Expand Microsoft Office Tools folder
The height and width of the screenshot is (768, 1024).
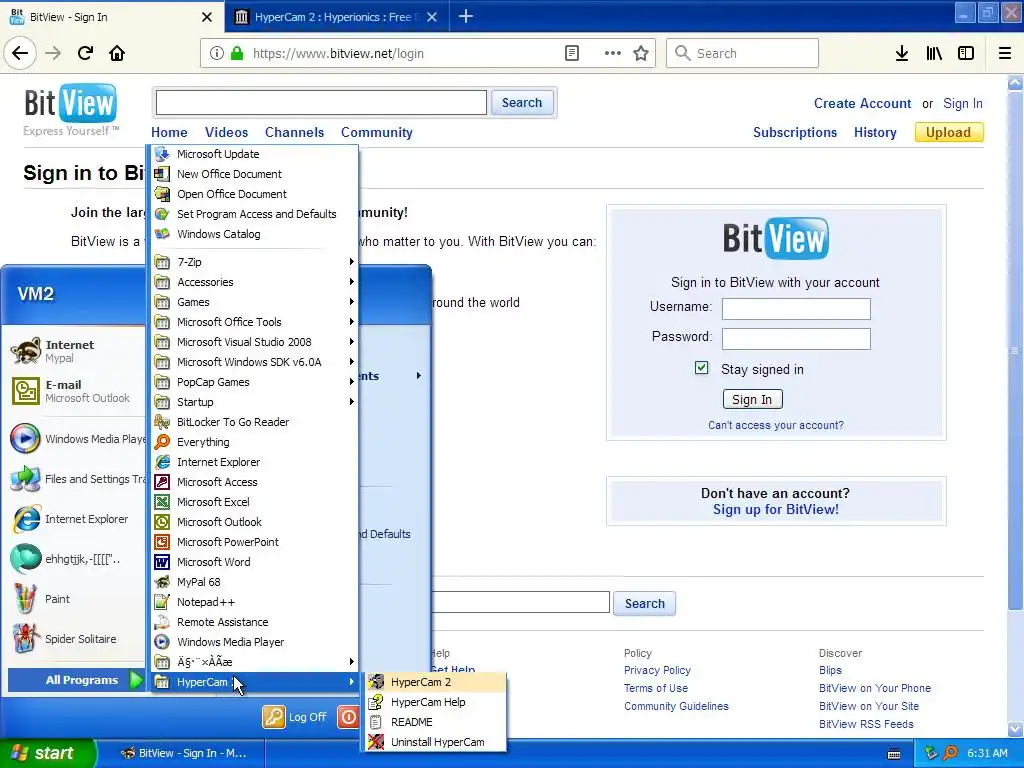click(x=255, y=322)
